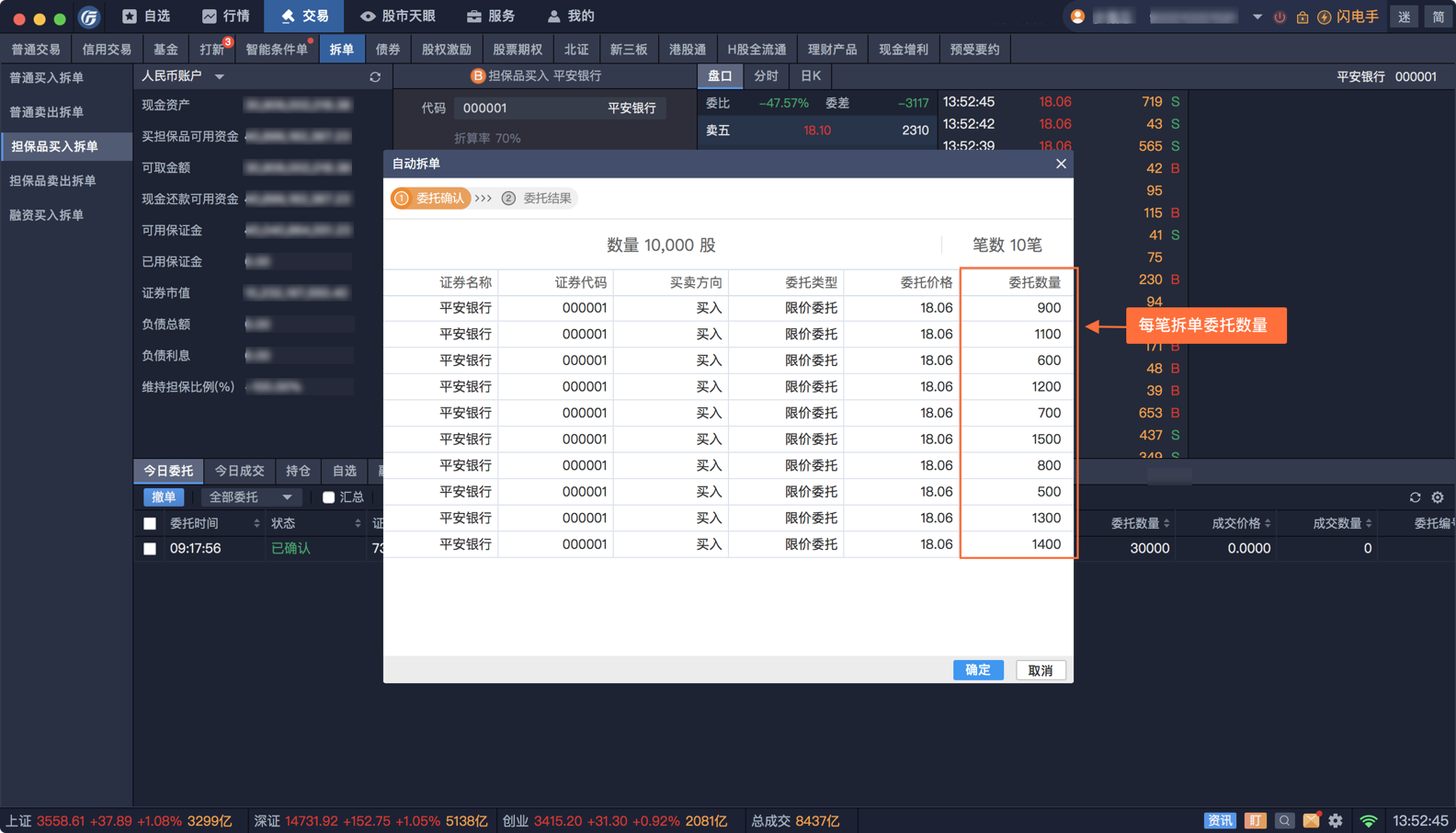Screen dimensions: 1456x833
Task: Switch to 简 simple mode
Action: (1438, 17)
